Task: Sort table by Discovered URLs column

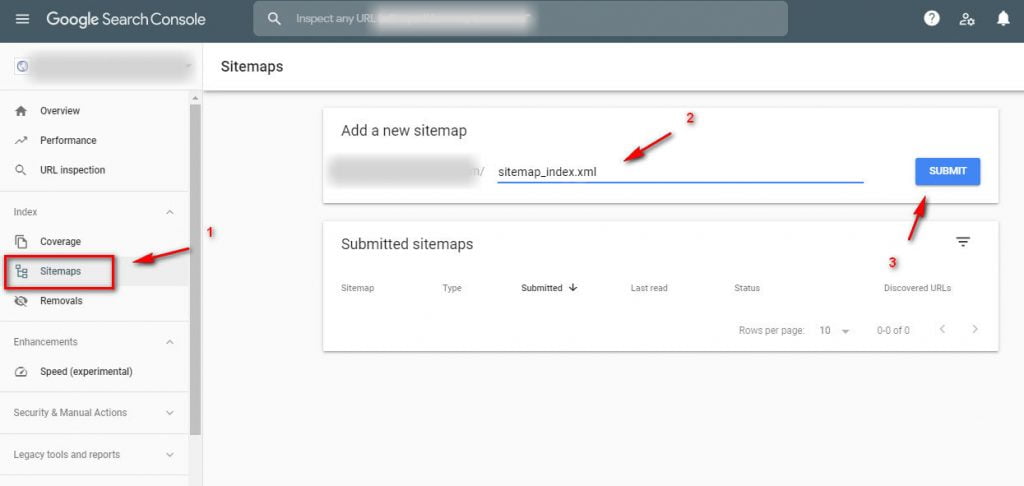Action: [917, 288]
